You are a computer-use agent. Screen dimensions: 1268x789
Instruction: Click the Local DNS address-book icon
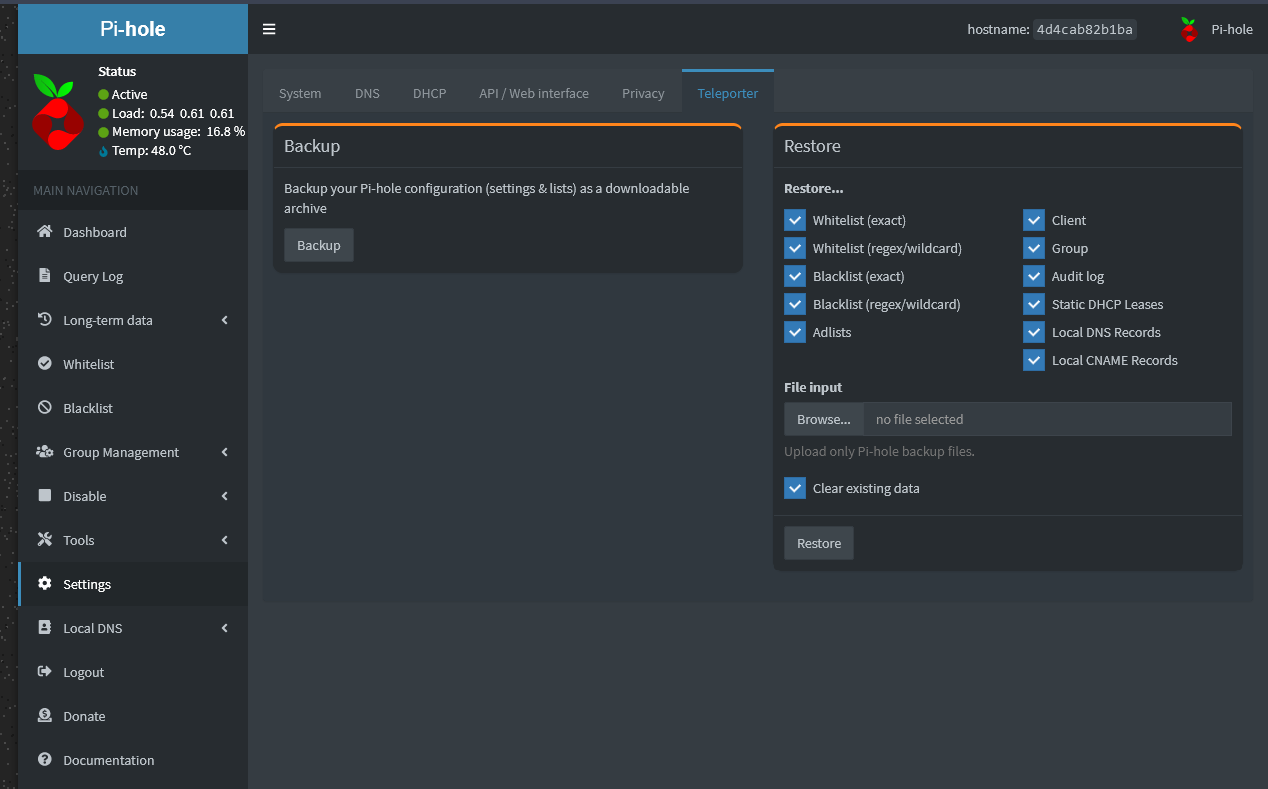coord(44,628)
